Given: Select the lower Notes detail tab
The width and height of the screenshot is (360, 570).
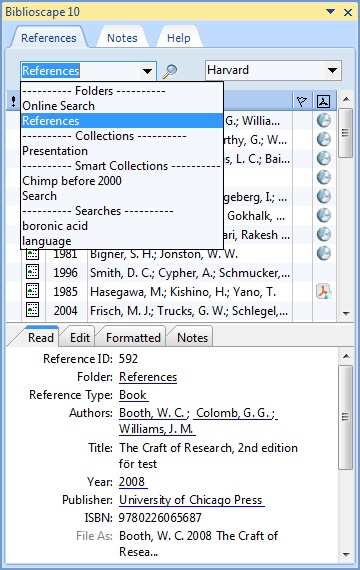Looking at the screenshot, I should coord(192,338).
